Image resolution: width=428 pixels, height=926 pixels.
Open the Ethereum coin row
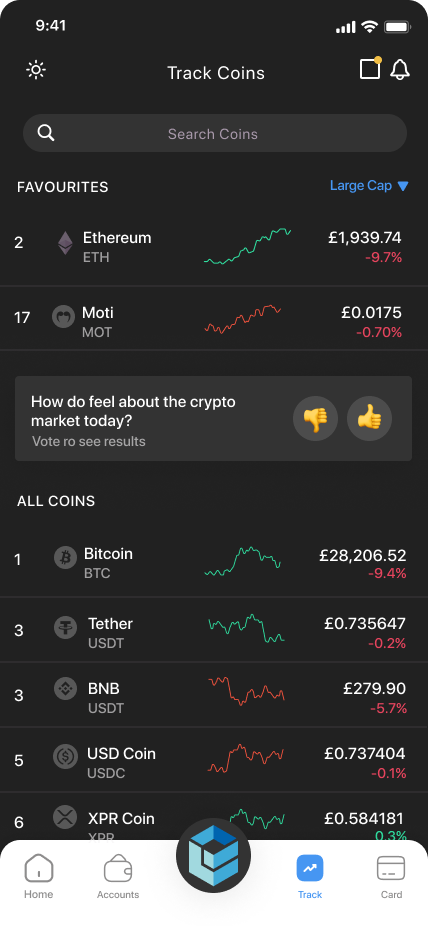pos(214,247)
